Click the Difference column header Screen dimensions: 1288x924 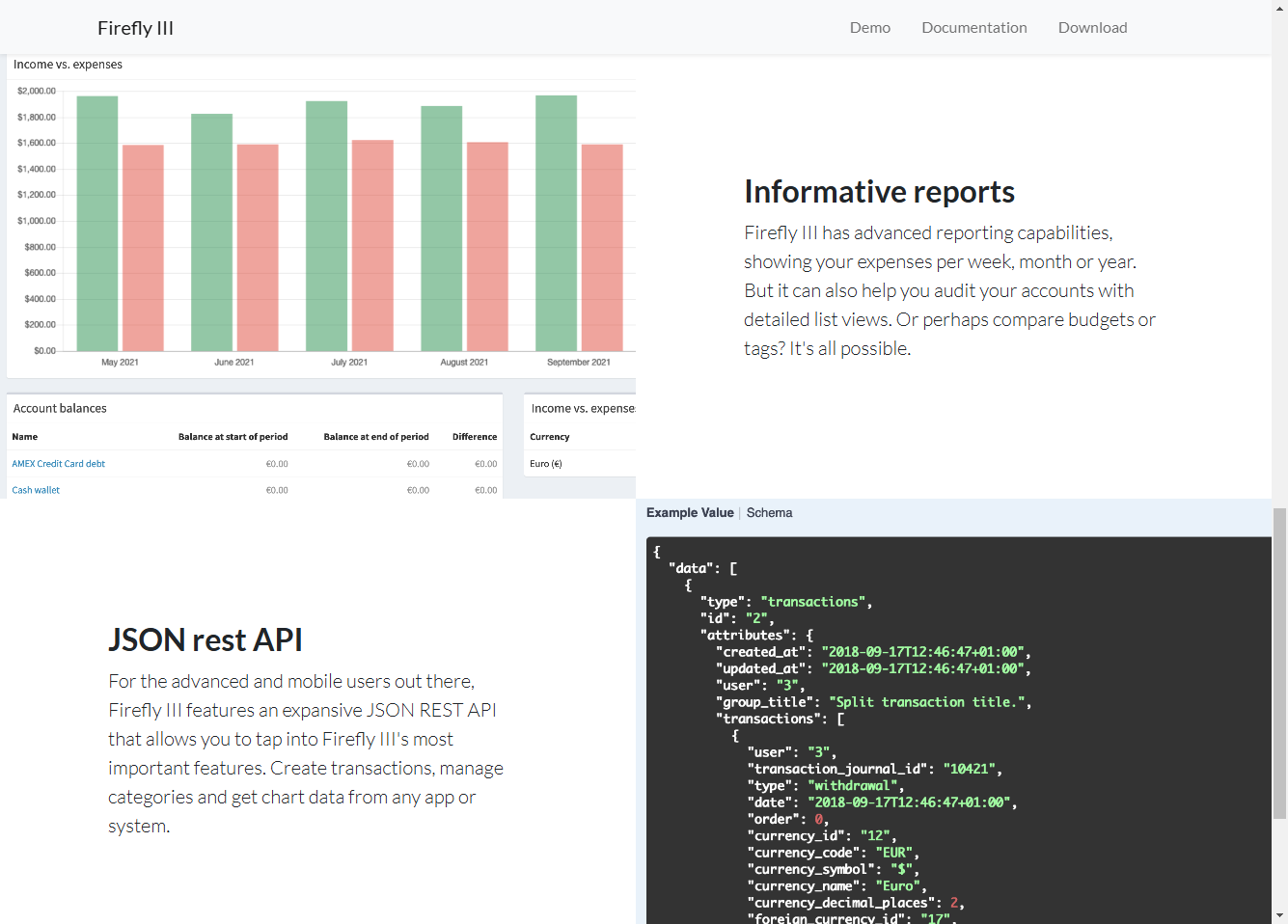pos(475,437)
